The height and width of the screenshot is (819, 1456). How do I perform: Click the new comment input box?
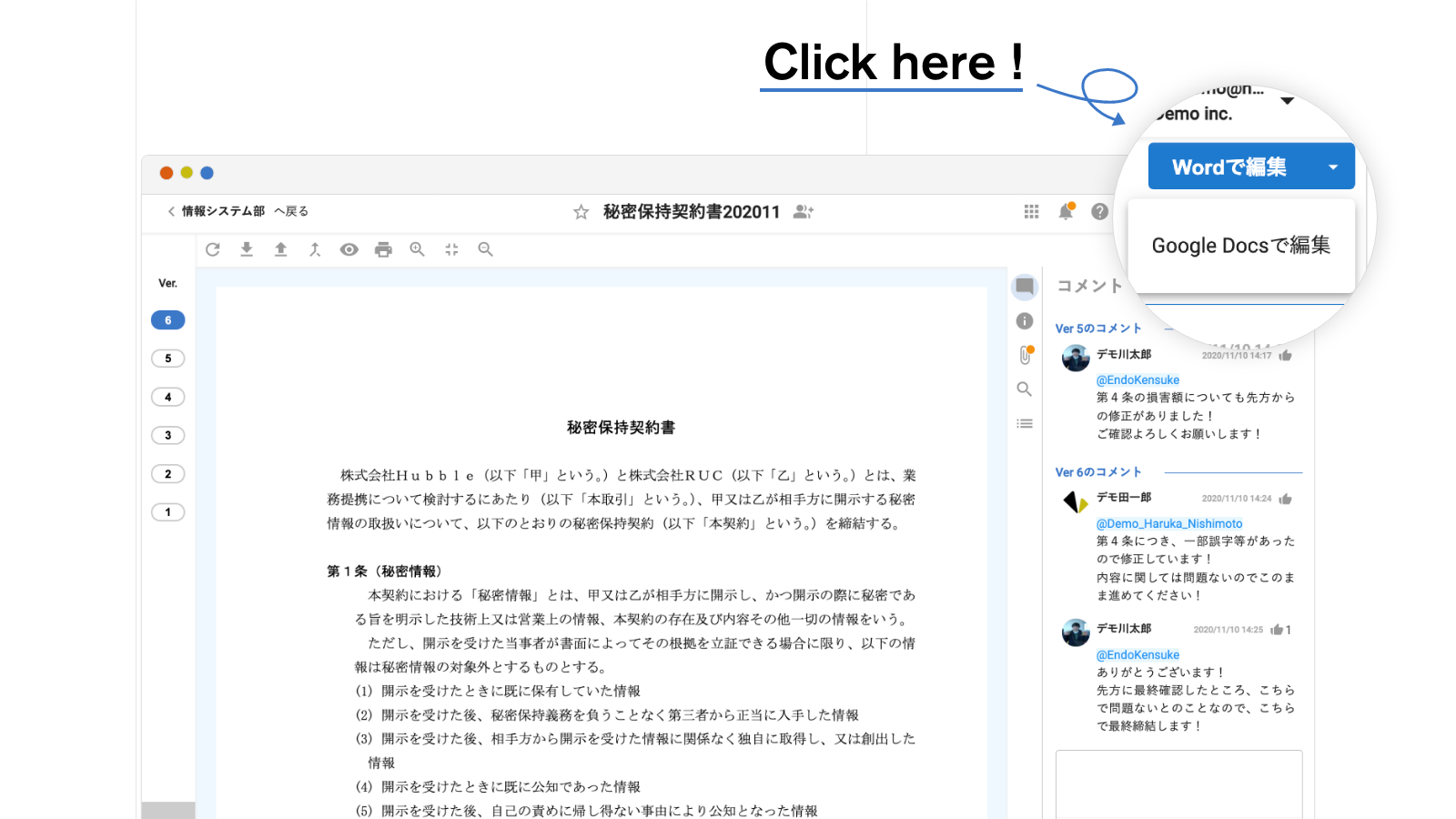[x=1179, y=784]
